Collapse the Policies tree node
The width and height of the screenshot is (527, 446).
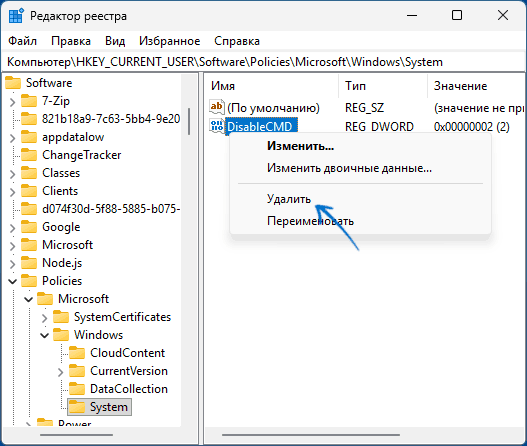coord(12,281)
